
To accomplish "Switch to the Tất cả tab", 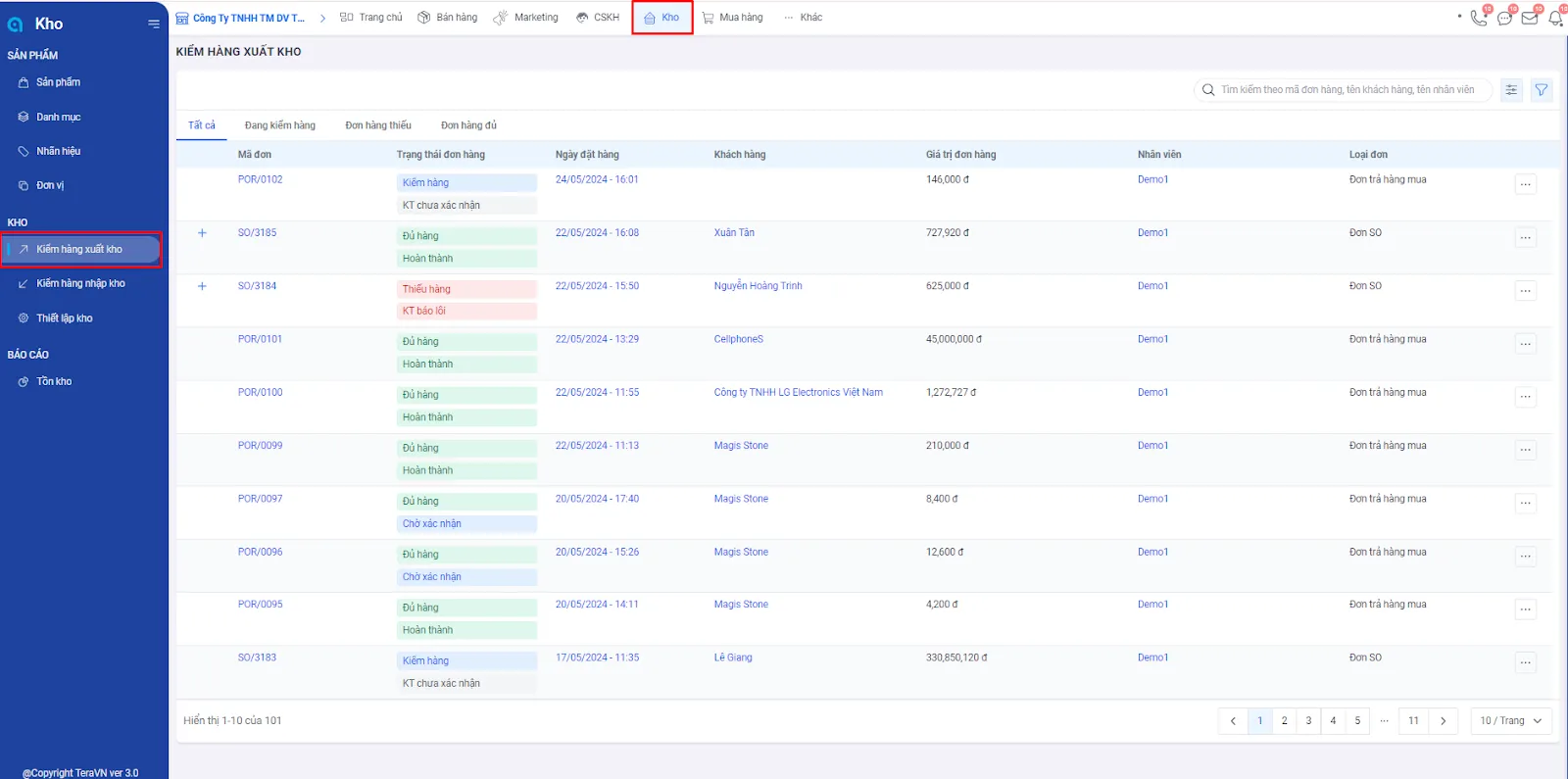I will click(202, 125).
